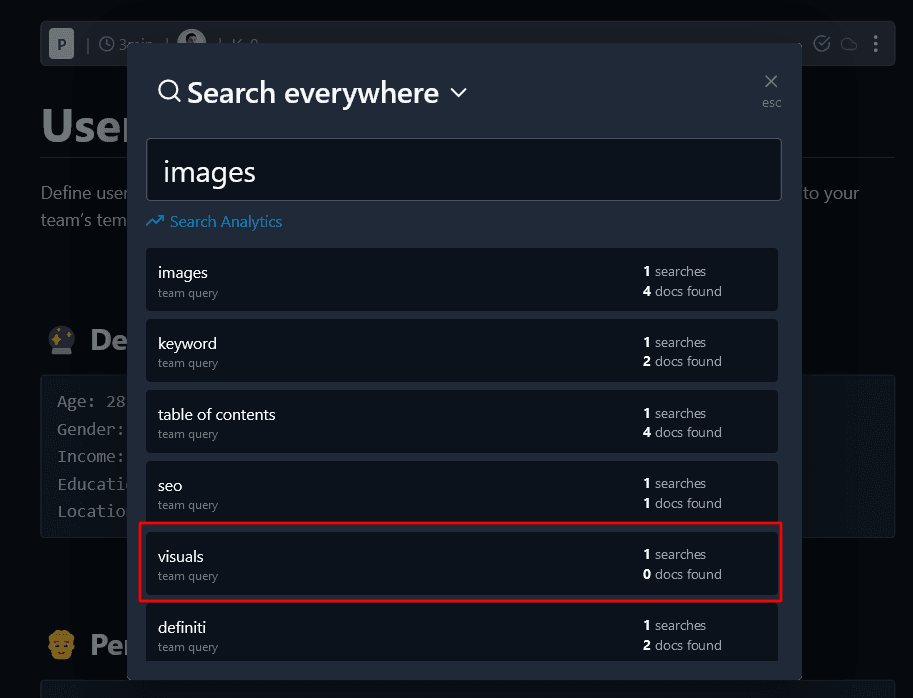Image resolution: width=913 pixels, height=698 pixels.
Task: Pick the "table of contents" query suggestion
Action: click(x=461, y=423)
